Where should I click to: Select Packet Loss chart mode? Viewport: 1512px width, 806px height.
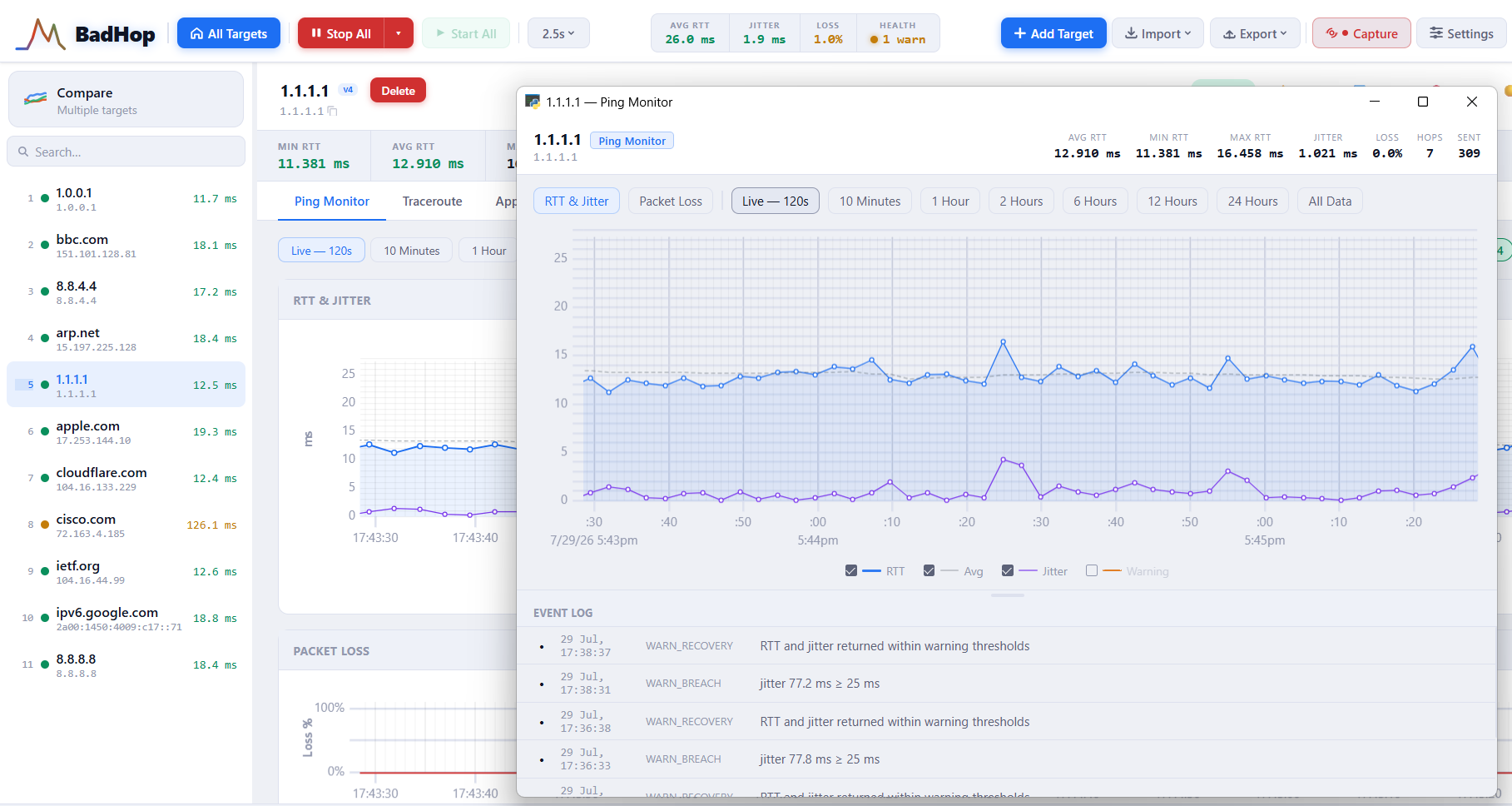click(x=671, y=201)
